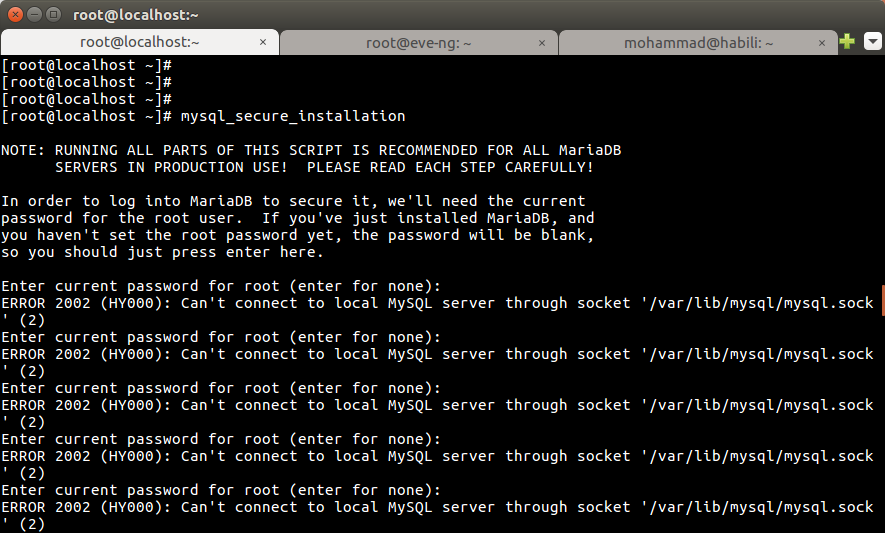Viewport: 885px width, 533px height.
Task: Close the root@localhost tab
Action: [264, 43]
